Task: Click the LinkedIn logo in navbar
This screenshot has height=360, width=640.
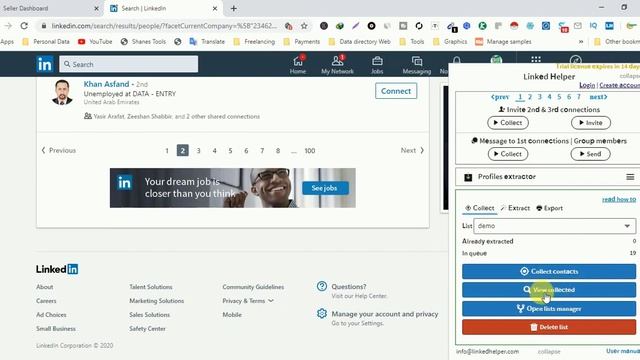Action: pos(44,64)
